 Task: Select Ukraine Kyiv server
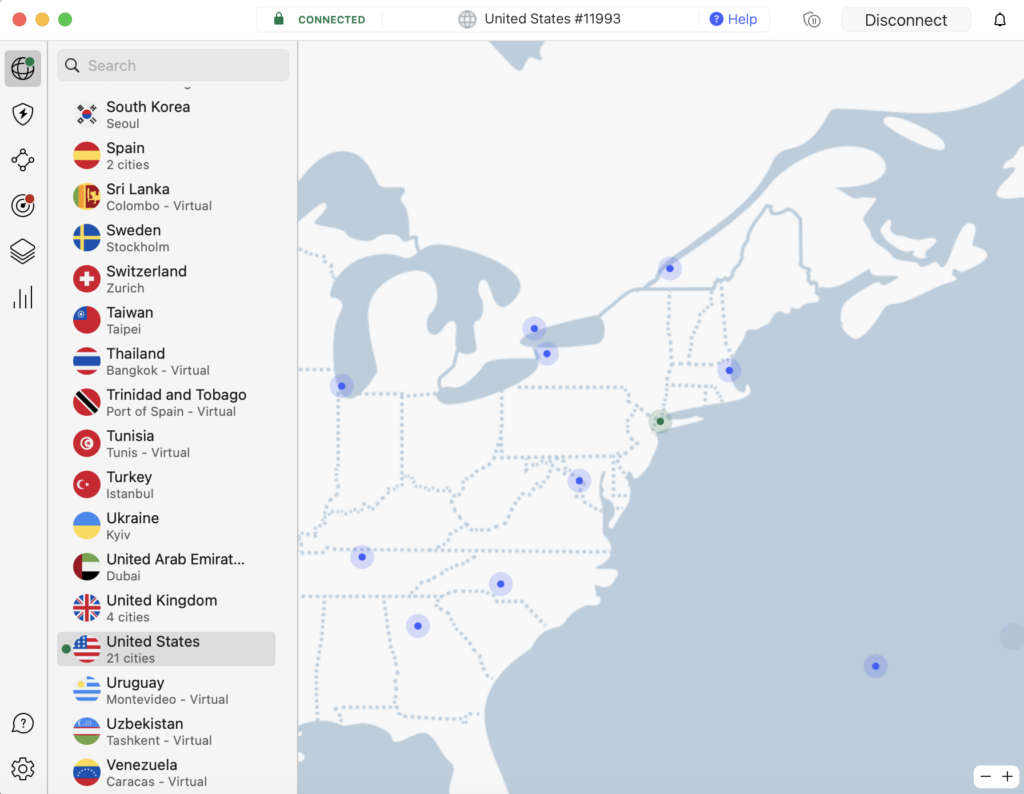[167, 526]
